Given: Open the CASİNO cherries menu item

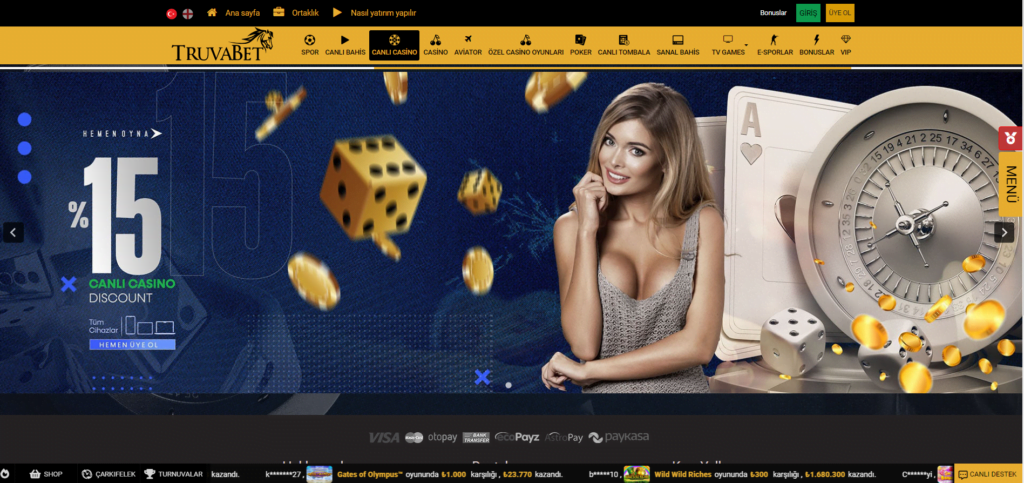Looking at the screenshot, I should point(435,46).
